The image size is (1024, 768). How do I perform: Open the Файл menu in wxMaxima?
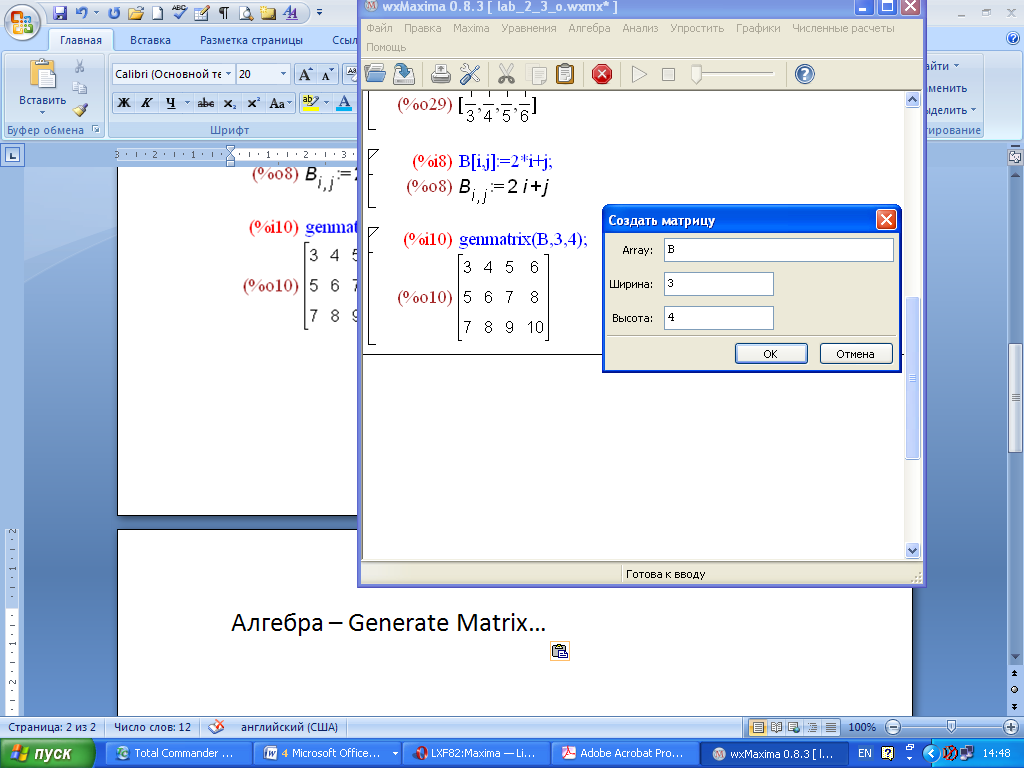[379, 28]
